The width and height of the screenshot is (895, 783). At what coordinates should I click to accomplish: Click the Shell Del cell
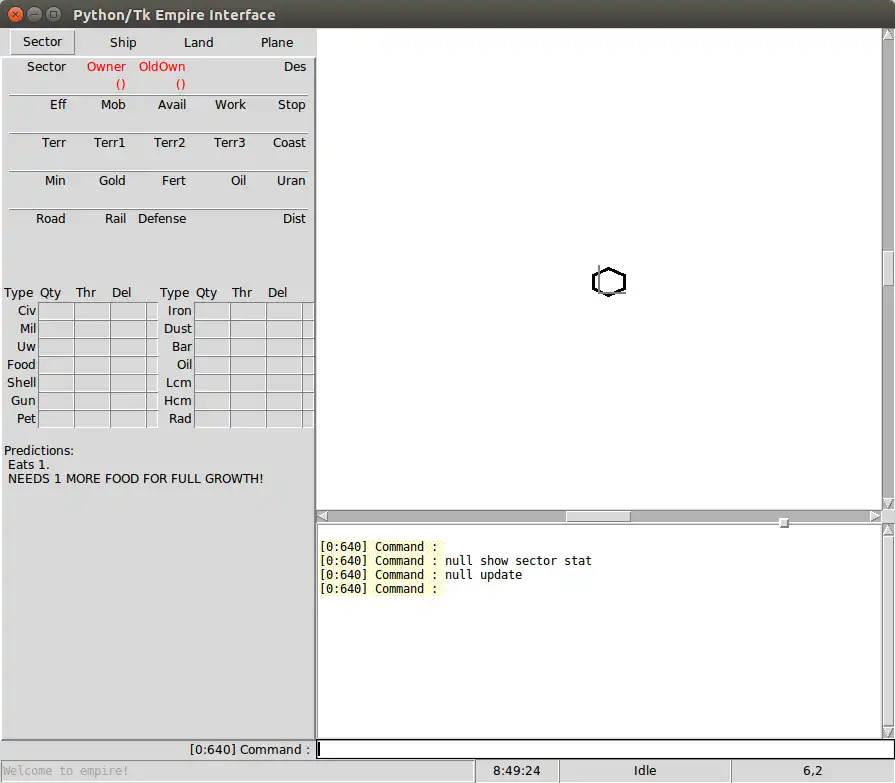tap(128, 382)
